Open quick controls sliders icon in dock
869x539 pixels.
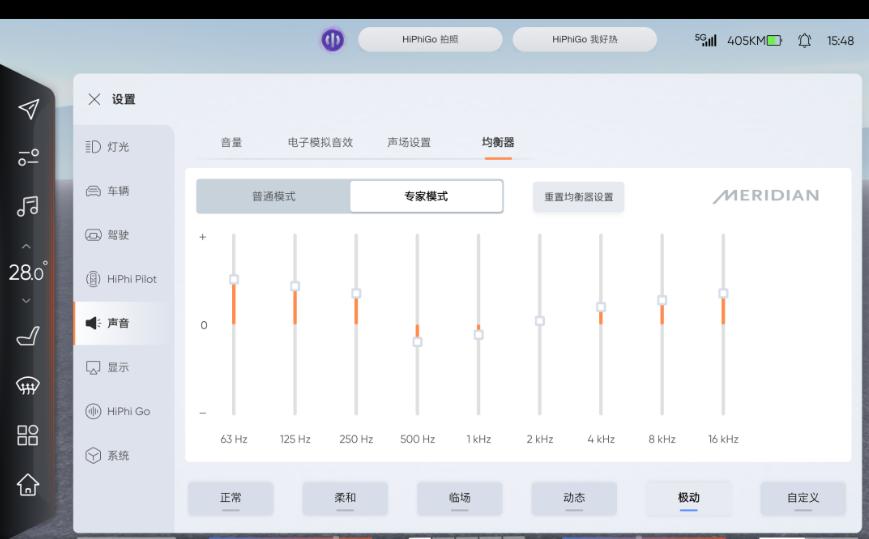pos(28,157)
